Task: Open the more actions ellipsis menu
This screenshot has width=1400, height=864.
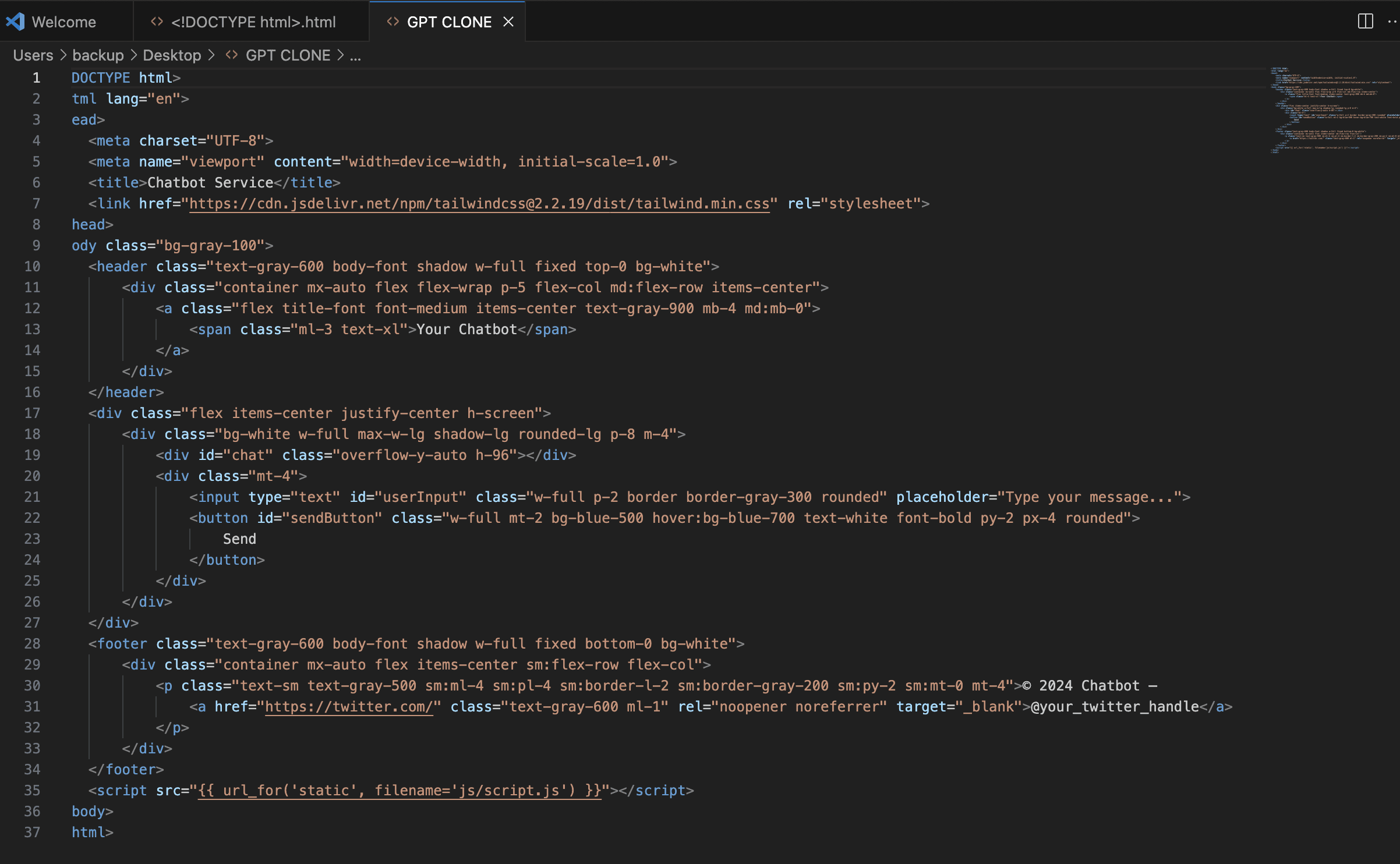Action: [x=1392, y=22]
